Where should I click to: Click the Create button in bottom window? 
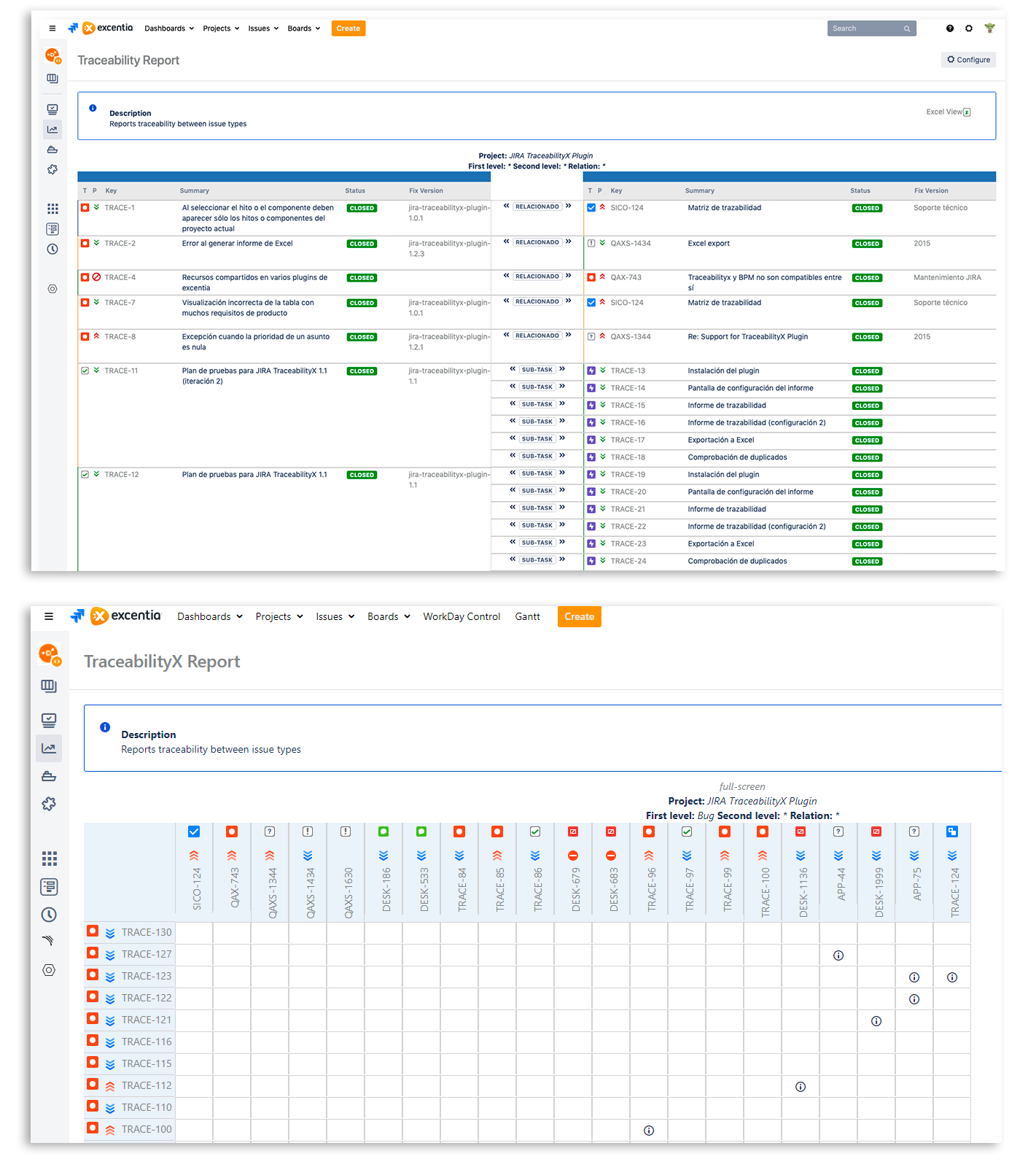click(x=580, y=616)
